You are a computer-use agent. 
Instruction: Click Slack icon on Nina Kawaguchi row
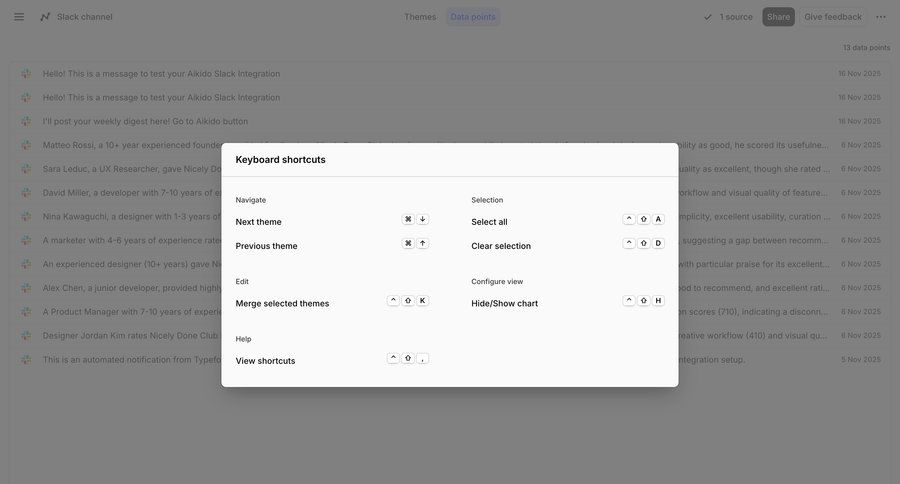[27, 216]
